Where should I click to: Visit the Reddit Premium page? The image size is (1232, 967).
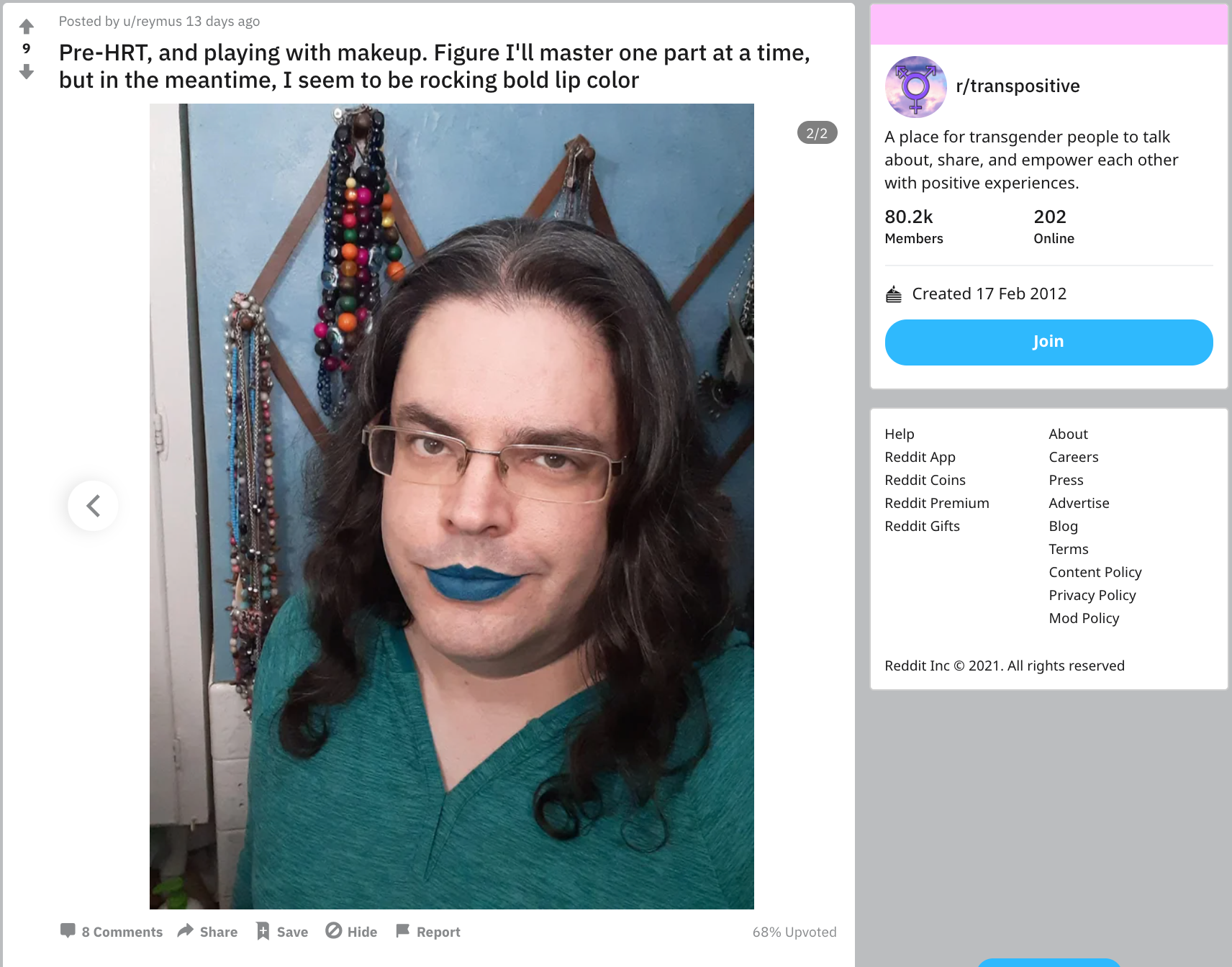(937, 503)
